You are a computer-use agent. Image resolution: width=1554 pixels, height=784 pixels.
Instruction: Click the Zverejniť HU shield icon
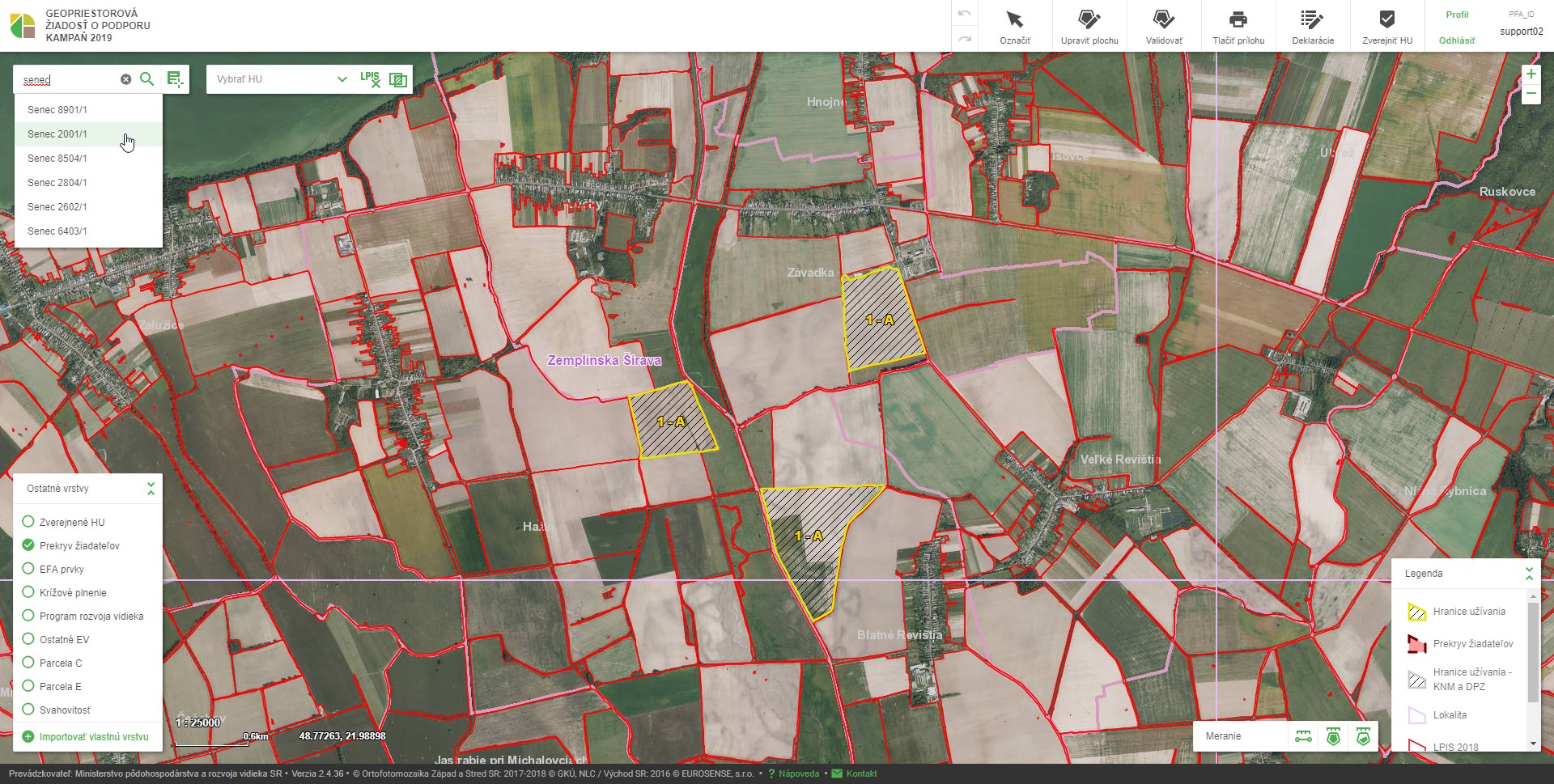pos(1387,19)
